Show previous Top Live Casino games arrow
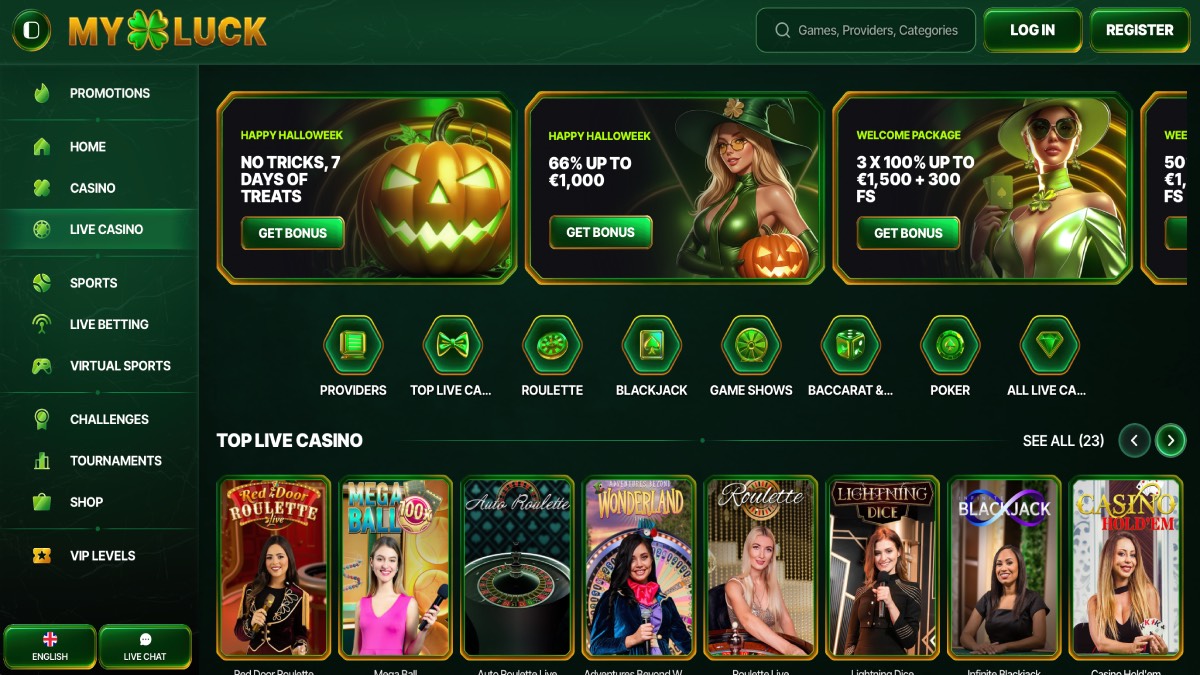 (1134, 440)
